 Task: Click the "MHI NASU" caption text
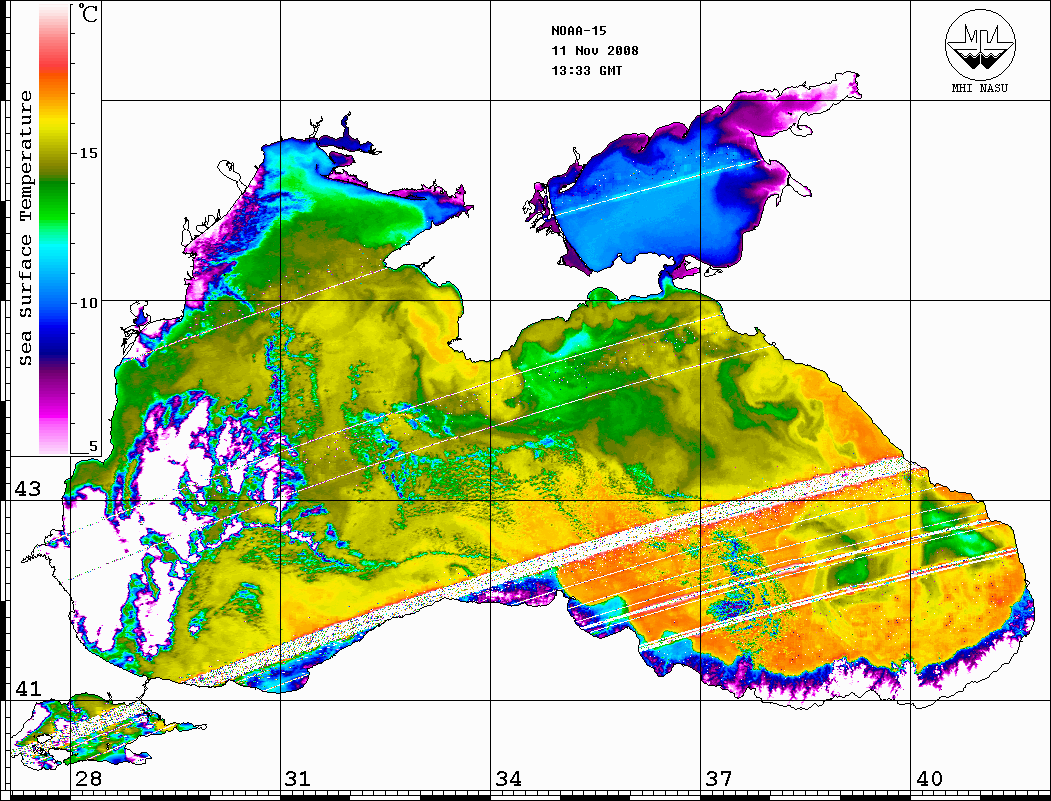979,88
